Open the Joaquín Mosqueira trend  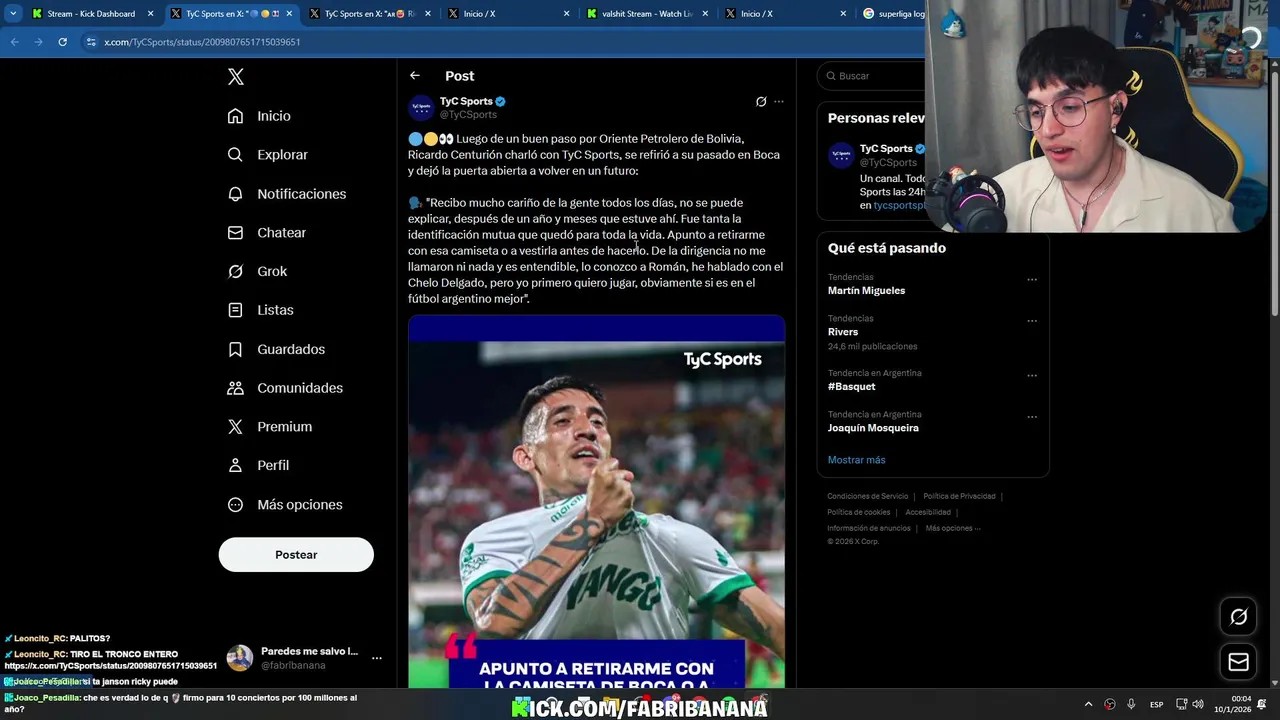pyautogui.click(x=873, y=428)
